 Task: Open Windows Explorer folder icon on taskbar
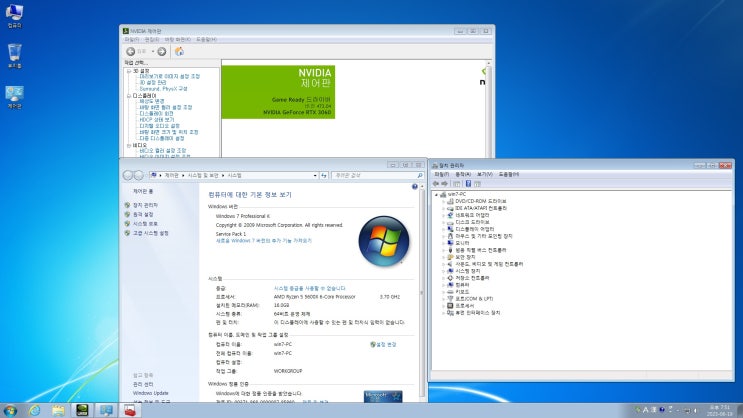click(x=58, y=410)
